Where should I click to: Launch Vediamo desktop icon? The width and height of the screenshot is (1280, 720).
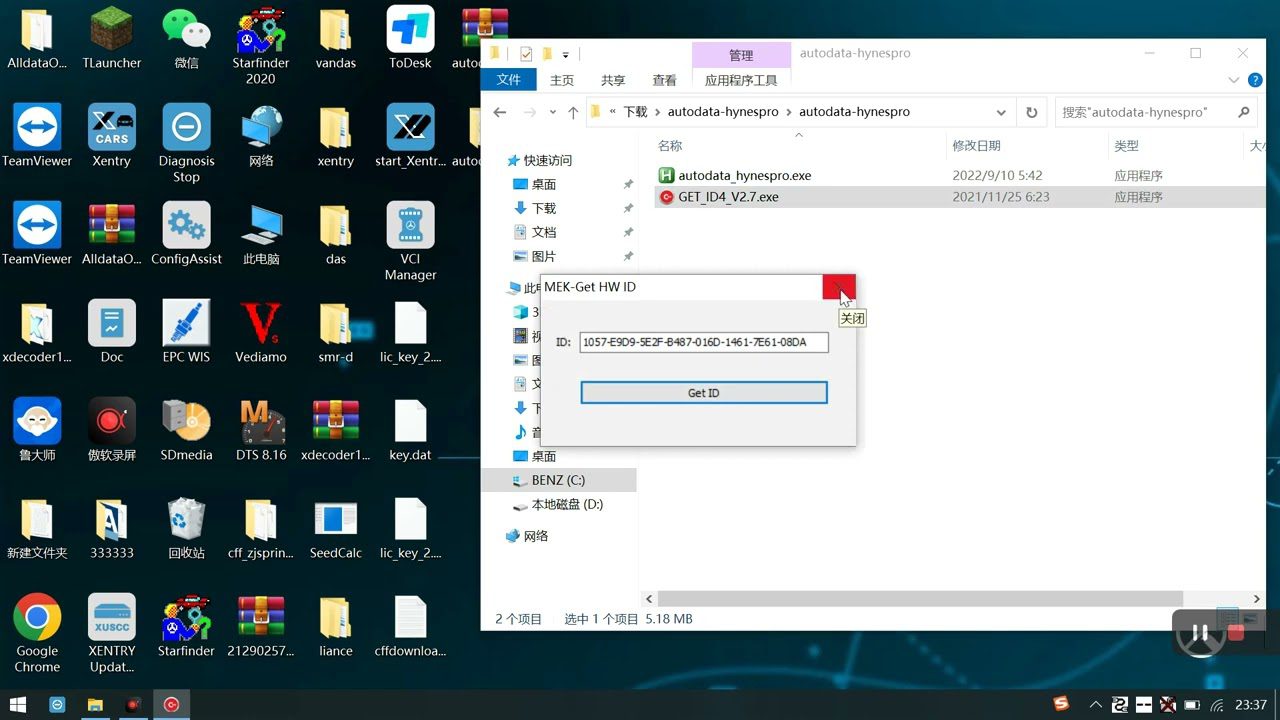[260, 332]
